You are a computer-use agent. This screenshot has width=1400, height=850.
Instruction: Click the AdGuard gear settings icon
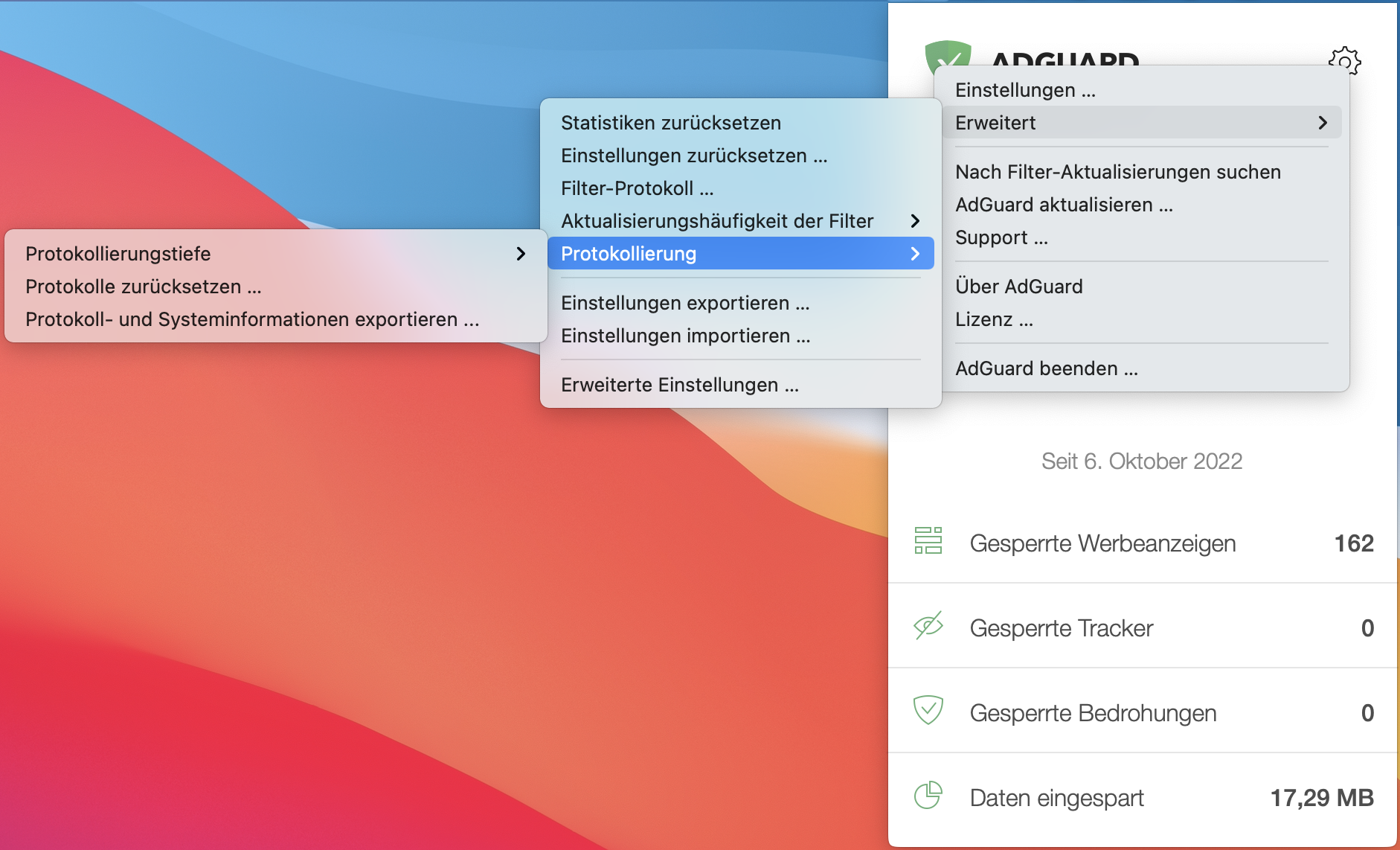1344,60
